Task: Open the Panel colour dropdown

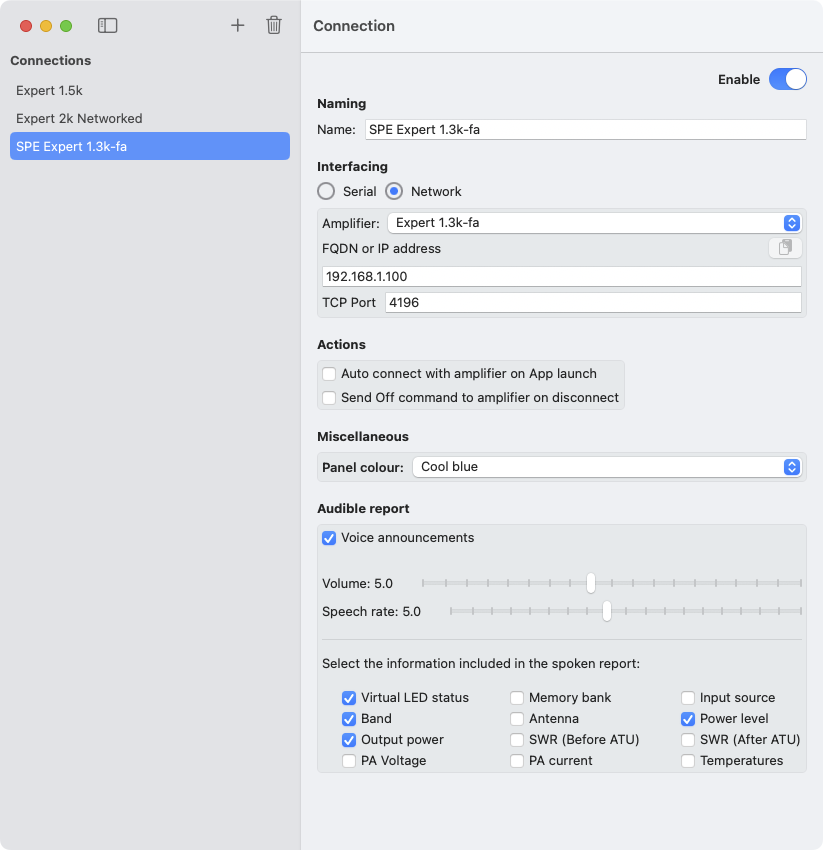Action: pyautogui.click(x=606, y=467)
